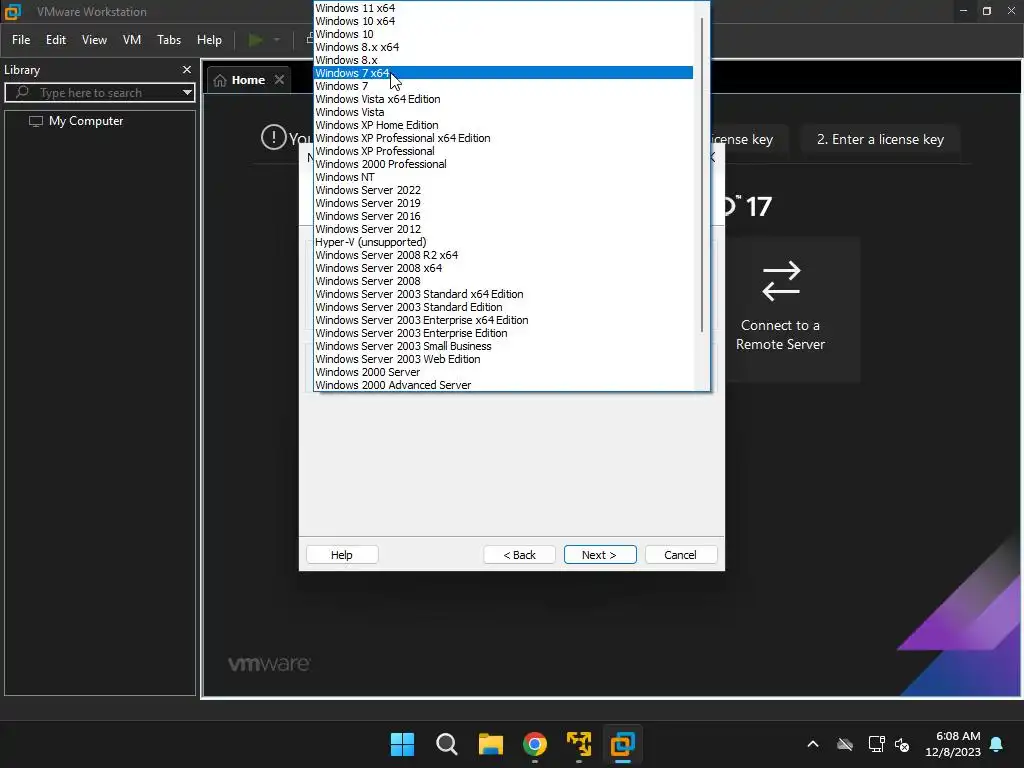Pick Windows Server 2003 Enterprise x64 Edition
Screen dimensions: 1024x768
point(503,320)
